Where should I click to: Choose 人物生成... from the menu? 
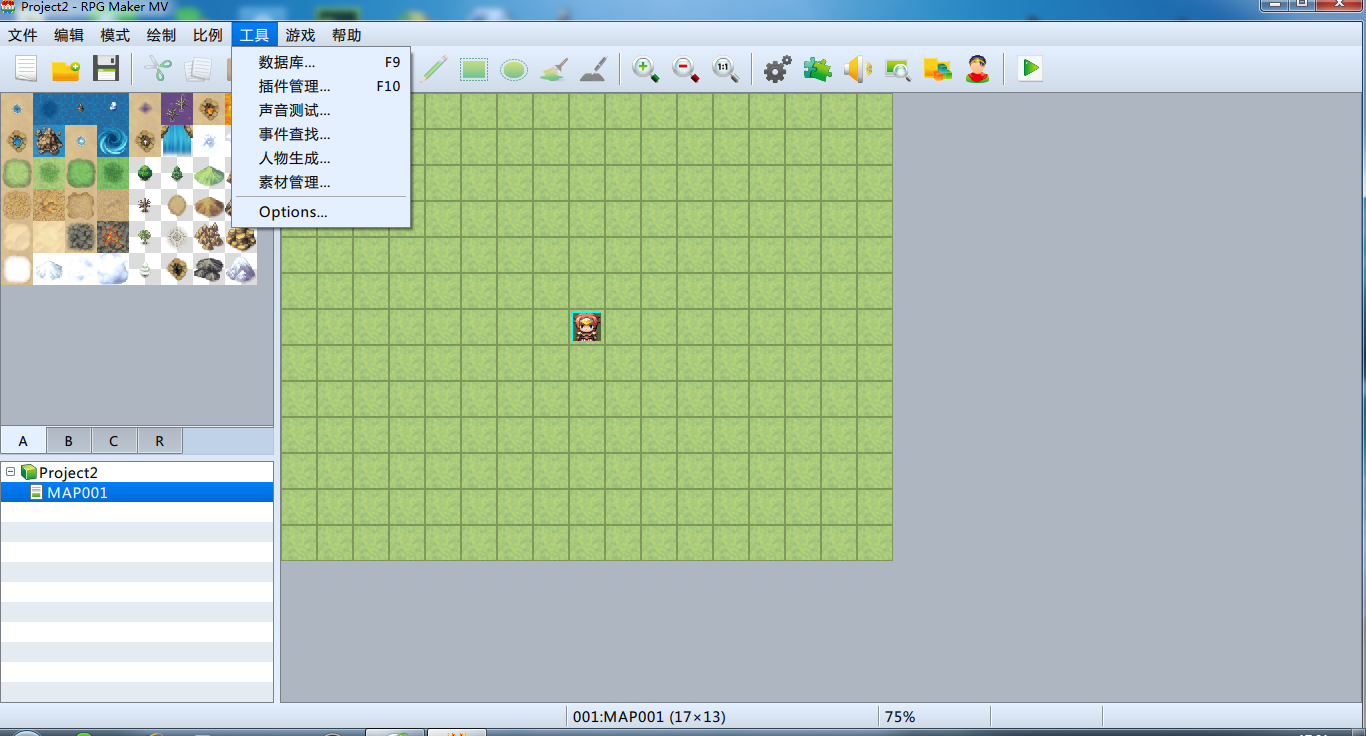coord(321,158)
